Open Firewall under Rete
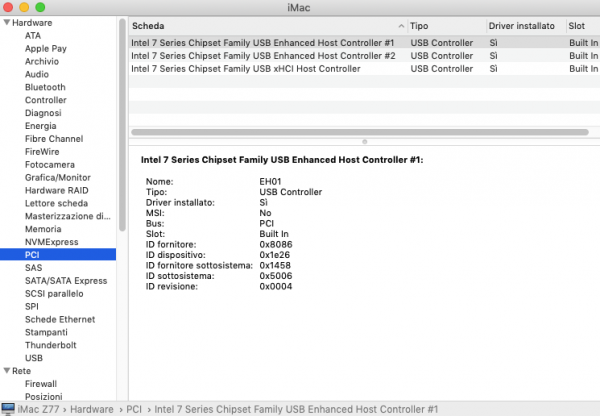600x416 pixels. click(41, 383)
